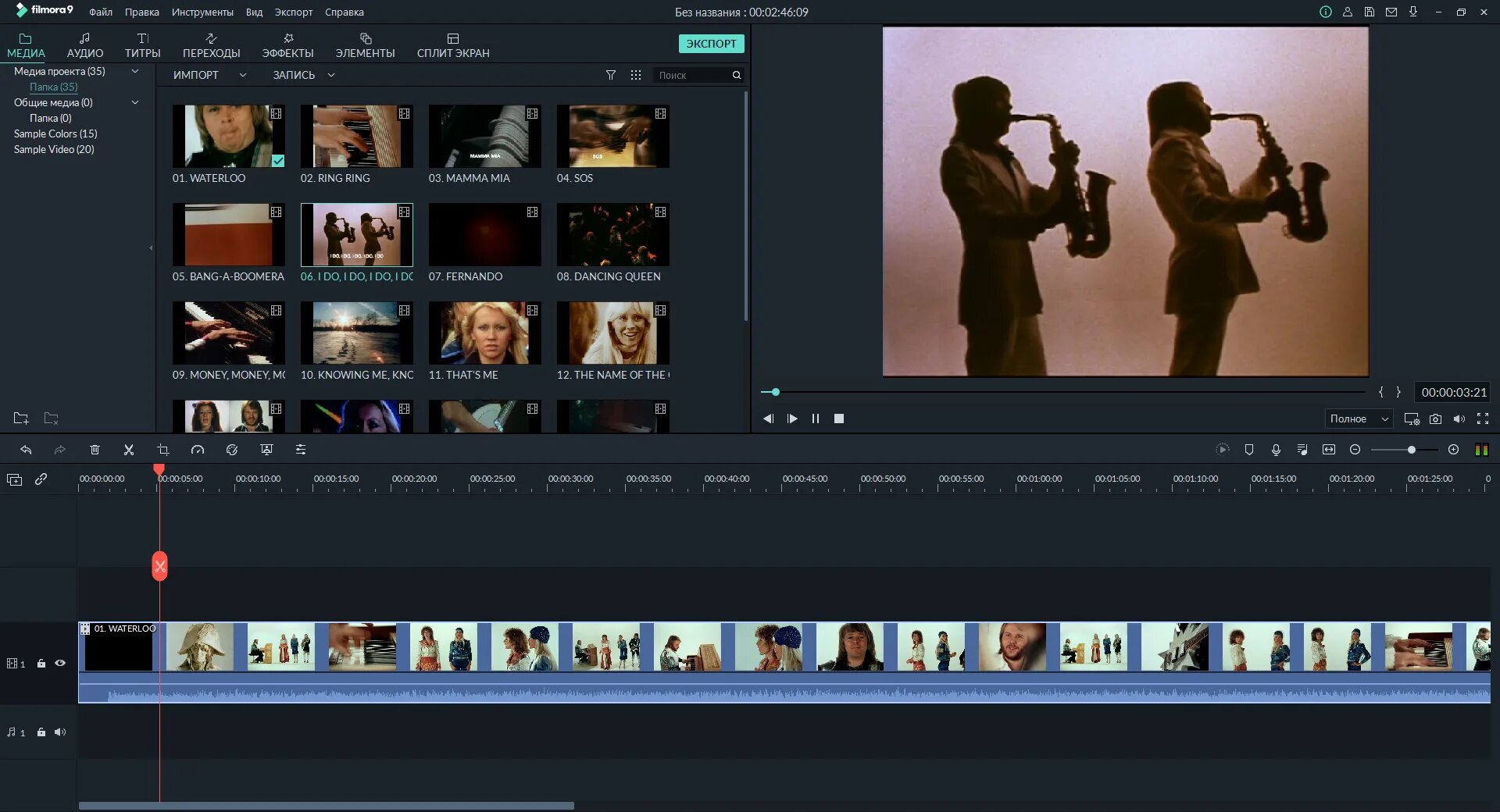Click the Add track icon
This screenshot has height=812, width=1500.
14,479
